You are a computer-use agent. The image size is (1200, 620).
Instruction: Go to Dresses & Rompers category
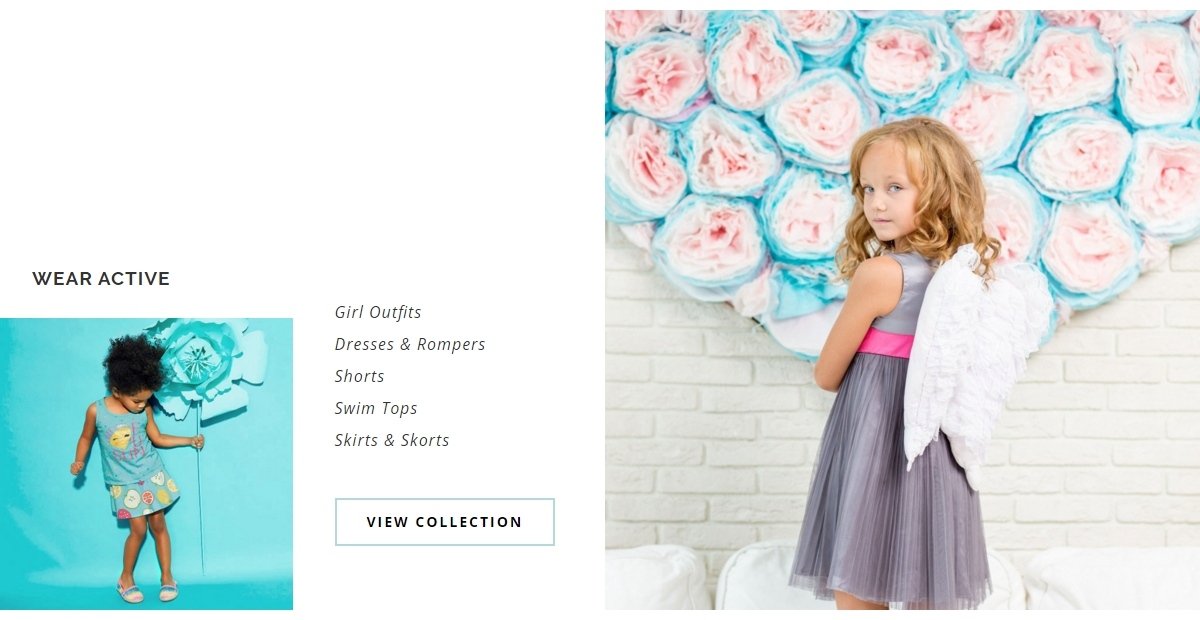click(410, 344)
